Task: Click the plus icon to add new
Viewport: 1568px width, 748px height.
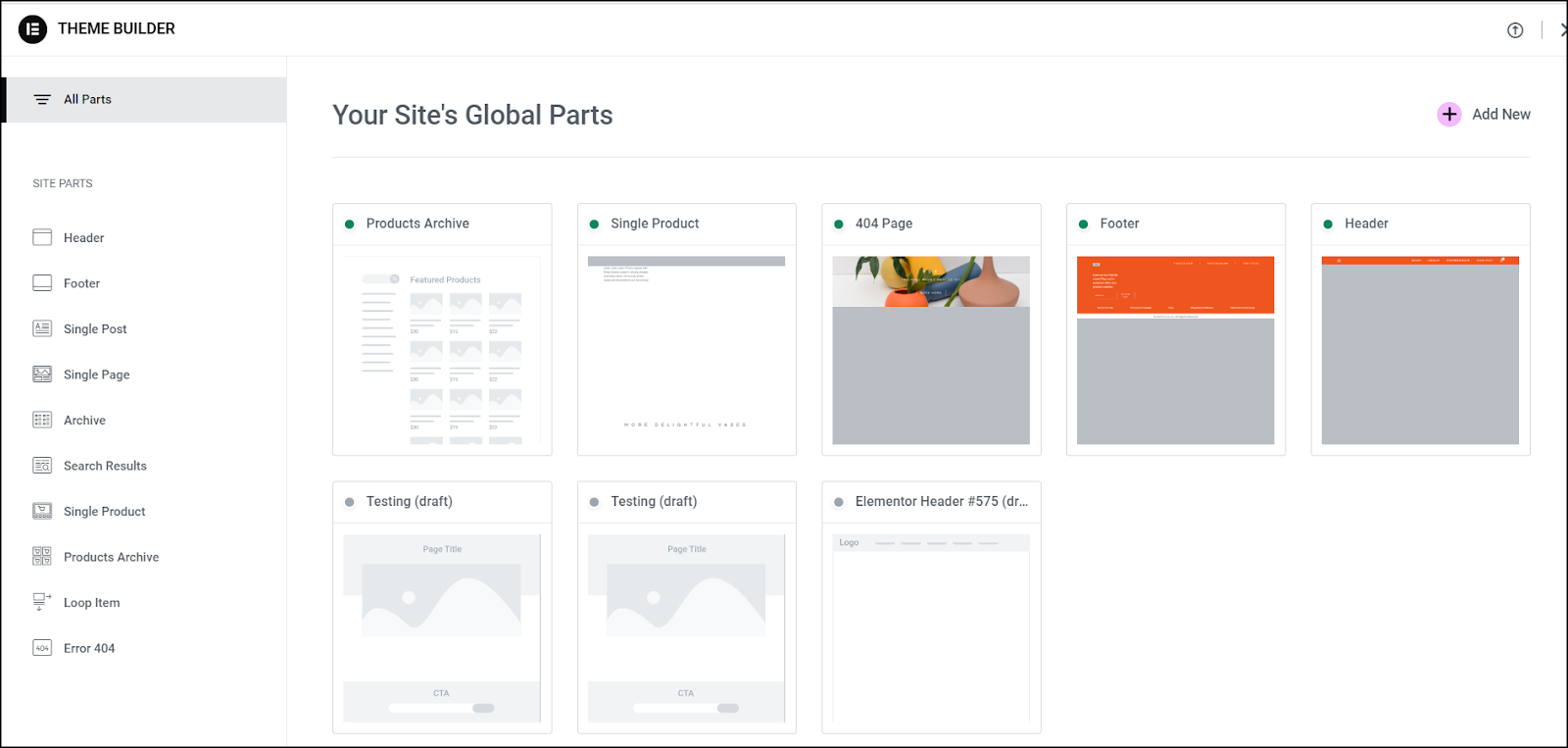Action: tap(1449, 115)
